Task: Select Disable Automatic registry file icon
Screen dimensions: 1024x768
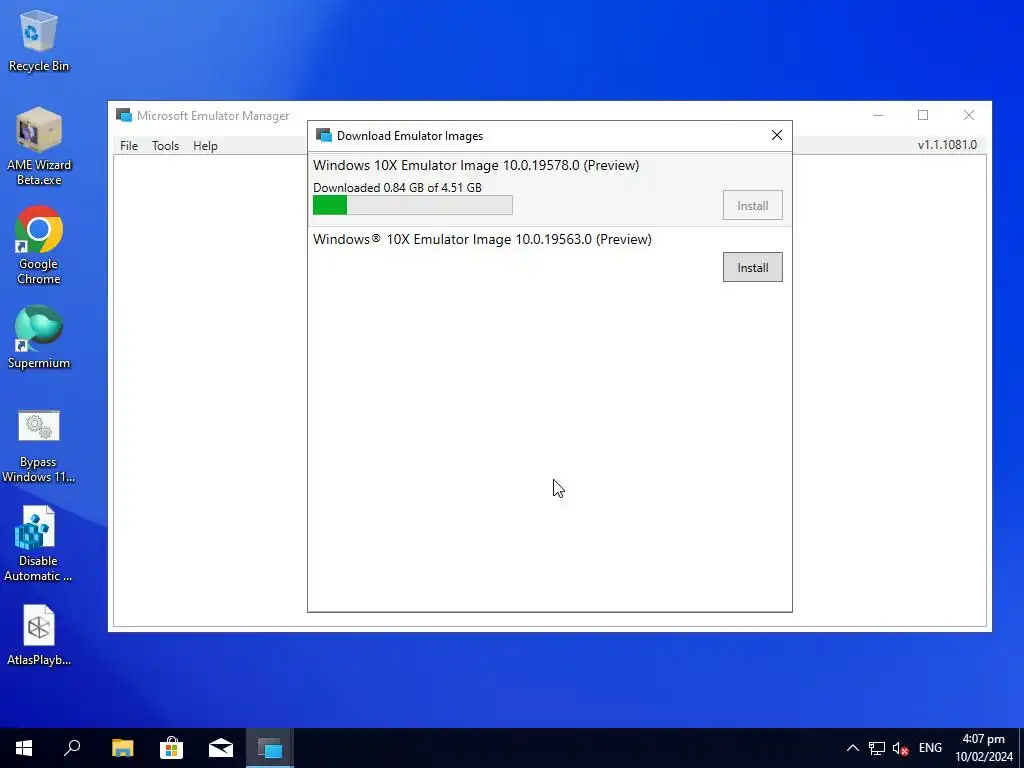Action: (38, 544)
